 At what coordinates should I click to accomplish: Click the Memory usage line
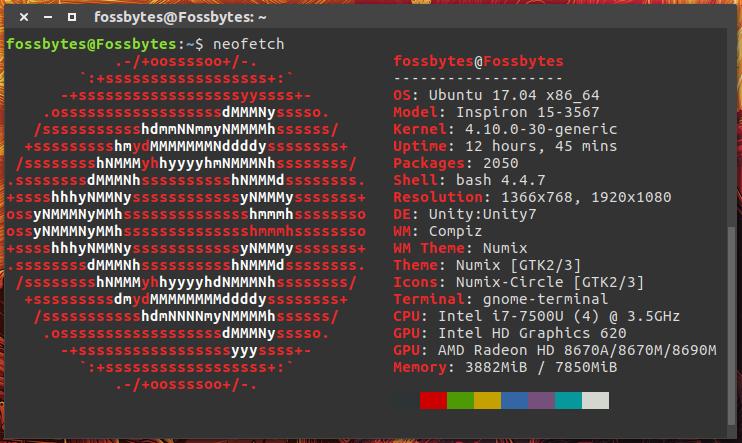pos(505,368)
